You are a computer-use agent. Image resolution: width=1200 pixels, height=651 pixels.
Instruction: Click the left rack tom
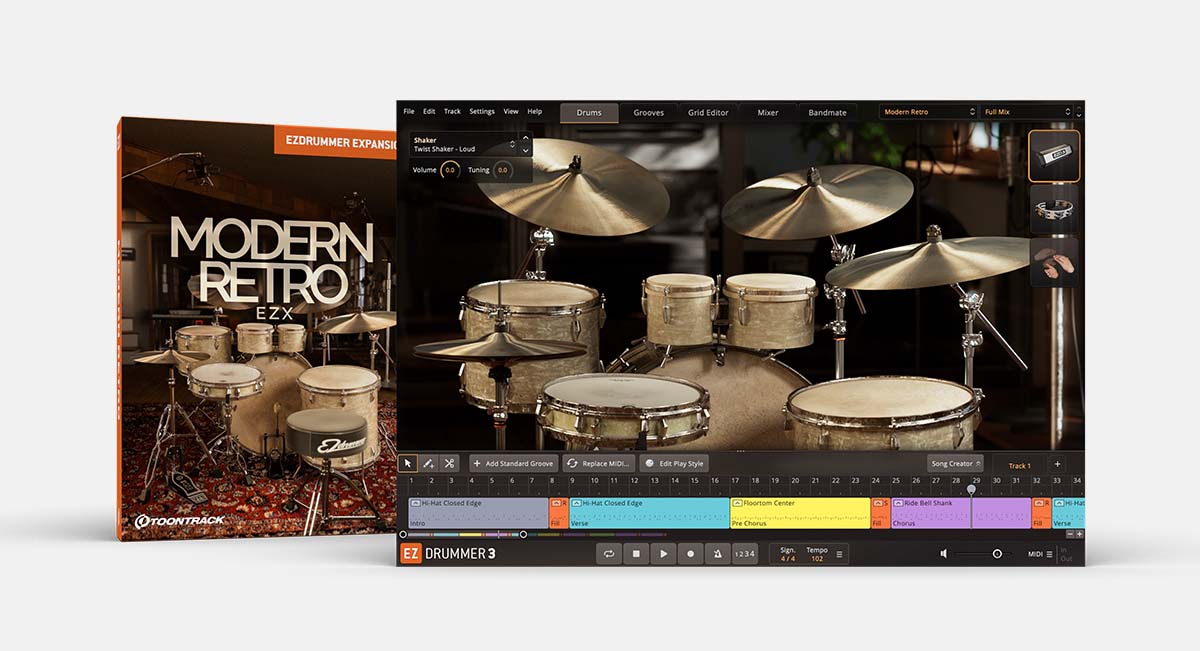(x=679, y=309)
